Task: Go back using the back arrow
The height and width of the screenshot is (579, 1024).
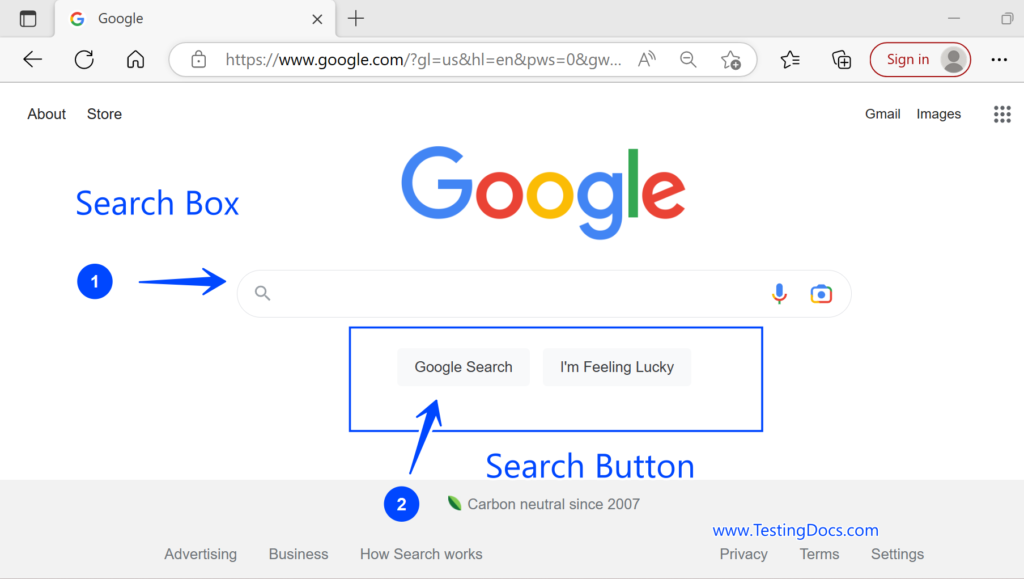Action: pyautogui.click(x=32, y=59)
